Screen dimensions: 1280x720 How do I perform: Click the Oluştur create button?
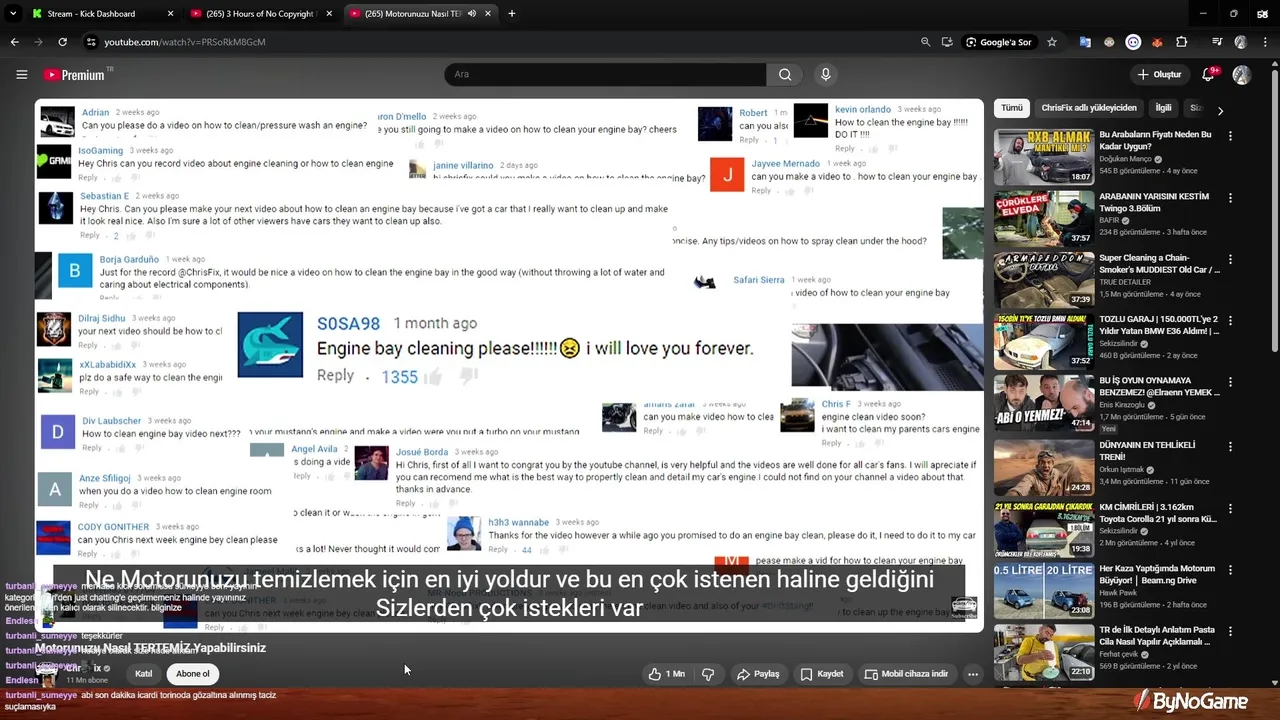[x=1160, y=74]
